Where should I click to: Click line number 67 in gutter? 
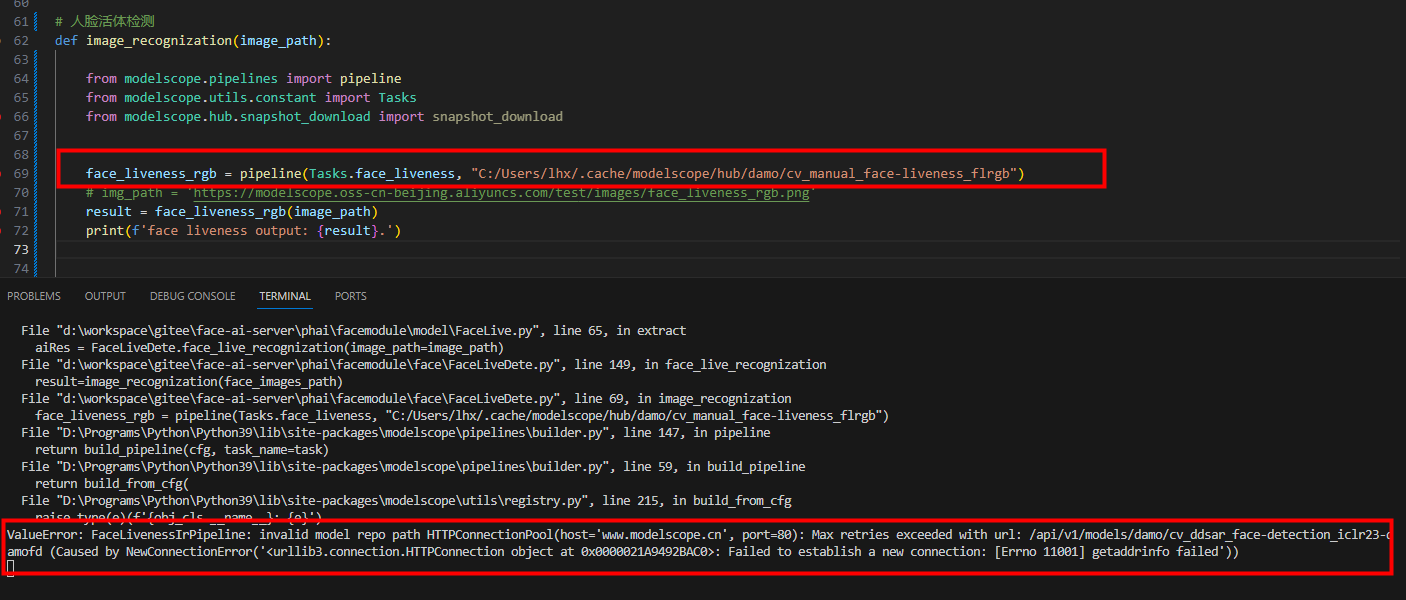[21, 135]
